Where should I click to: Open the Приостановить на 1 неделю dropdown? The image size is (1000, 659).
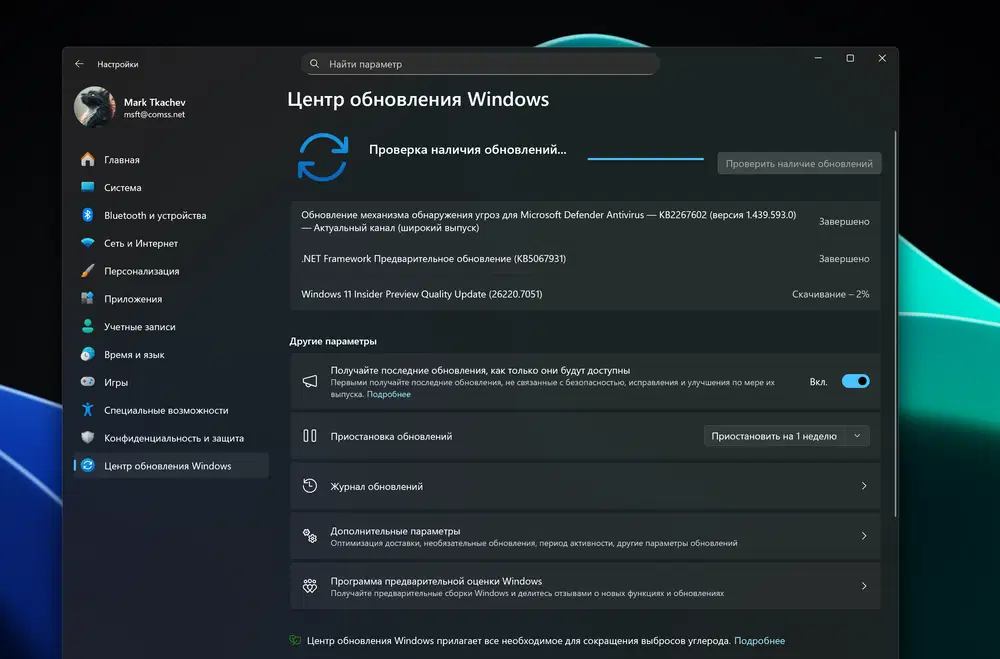pyautogui.click(x=787, y=435)
